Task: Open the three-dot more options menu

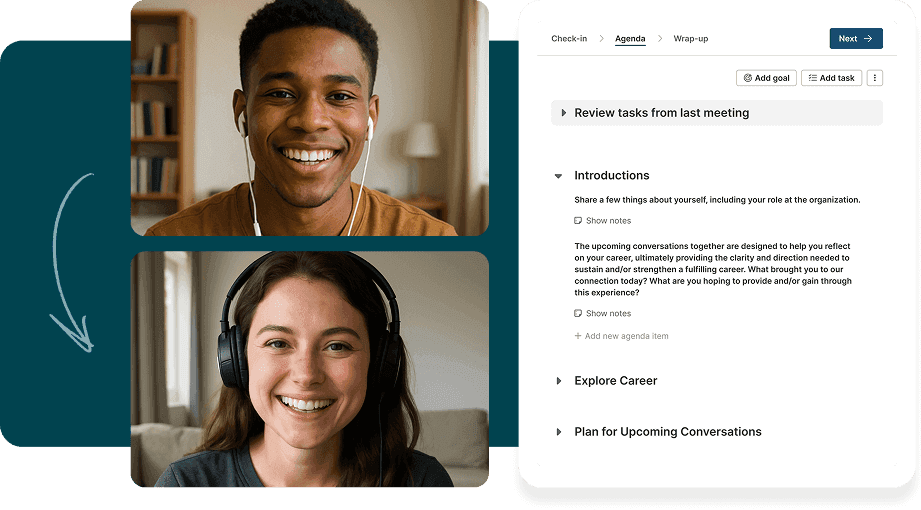Action: click(x=874, y=78)
